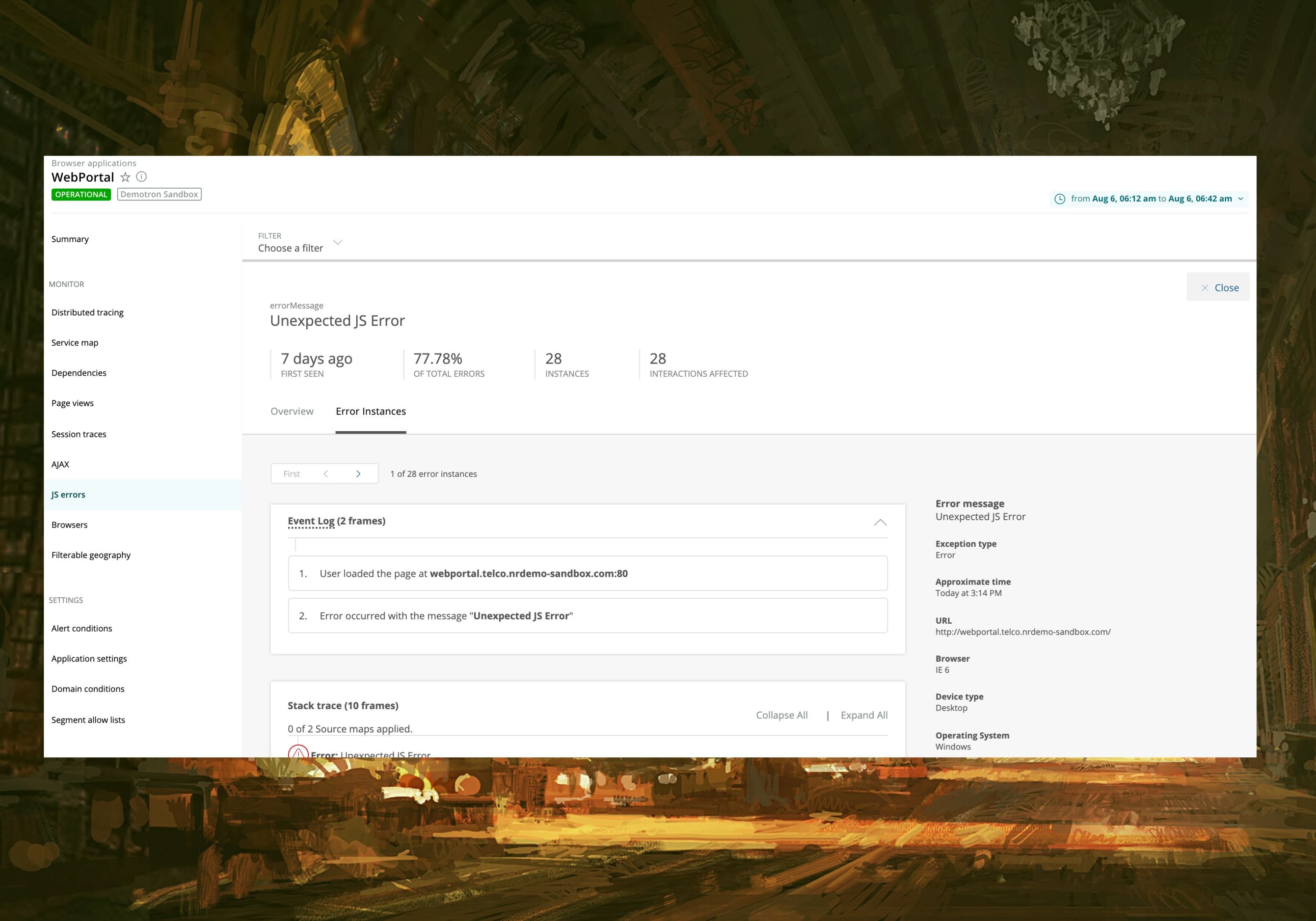The height and width of the screenshot is (921, 1316).
Task: Click the red error warning icon in the stack trace
Action: (298, 752)
